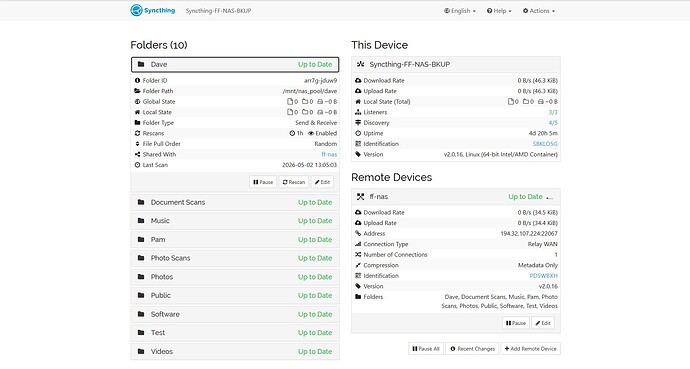
Task: Expand the Photo Scans folder
Action: (235, 258)
